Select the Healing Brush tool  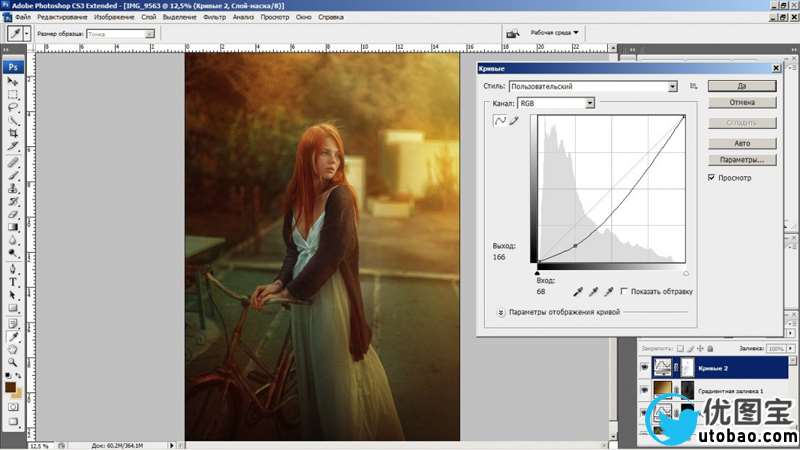click(x=13, y=163)
